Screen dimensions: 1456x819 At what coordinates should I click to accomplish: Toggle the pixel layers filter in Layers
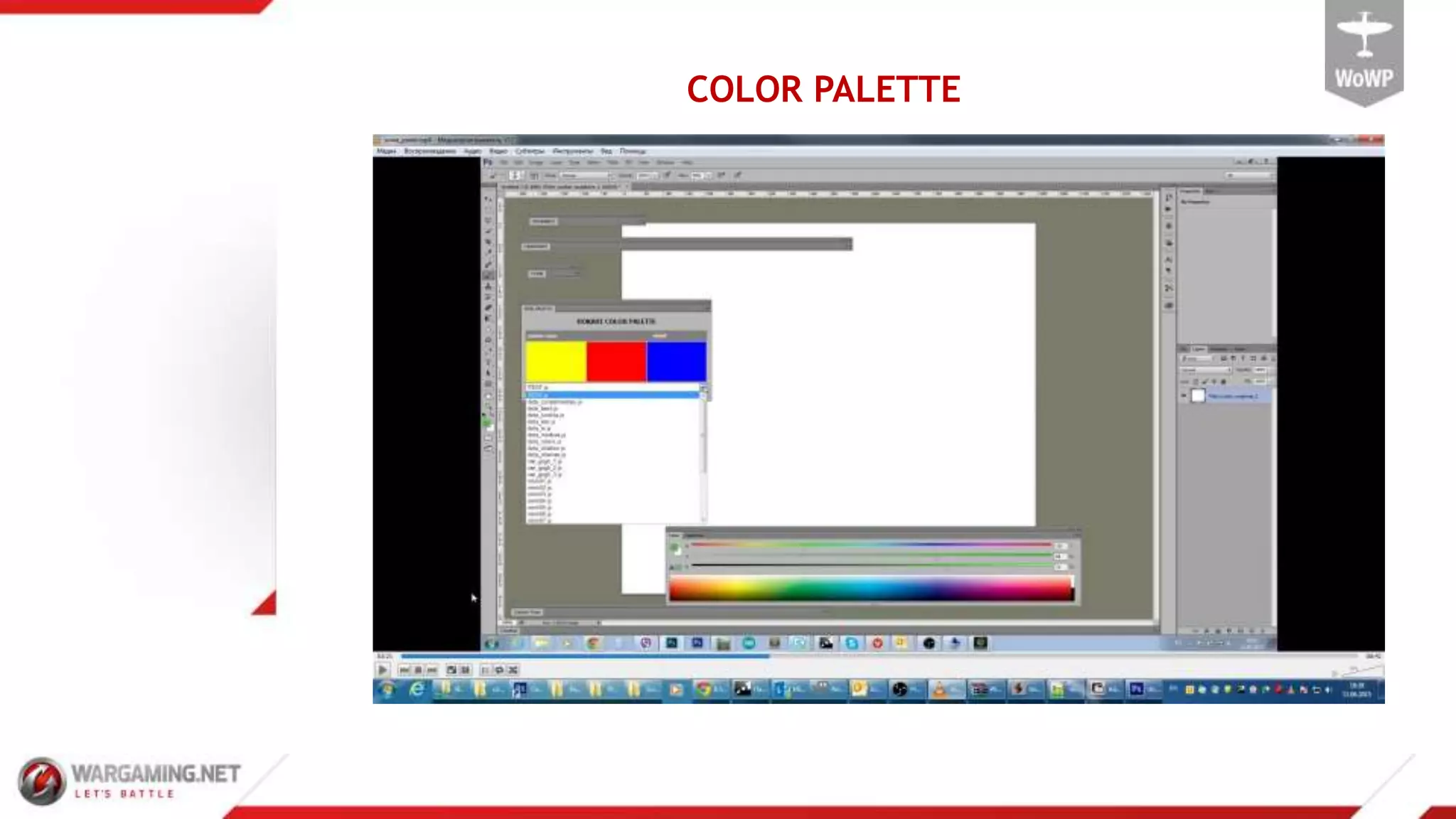point(1224,358)
